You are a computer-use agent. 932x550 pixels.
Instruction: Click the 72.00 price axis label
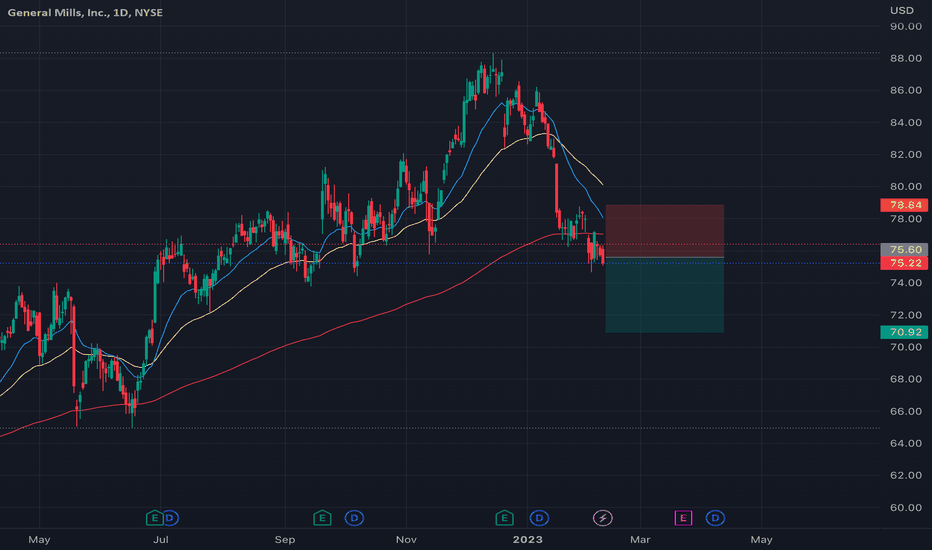click(x=906, y=315)
